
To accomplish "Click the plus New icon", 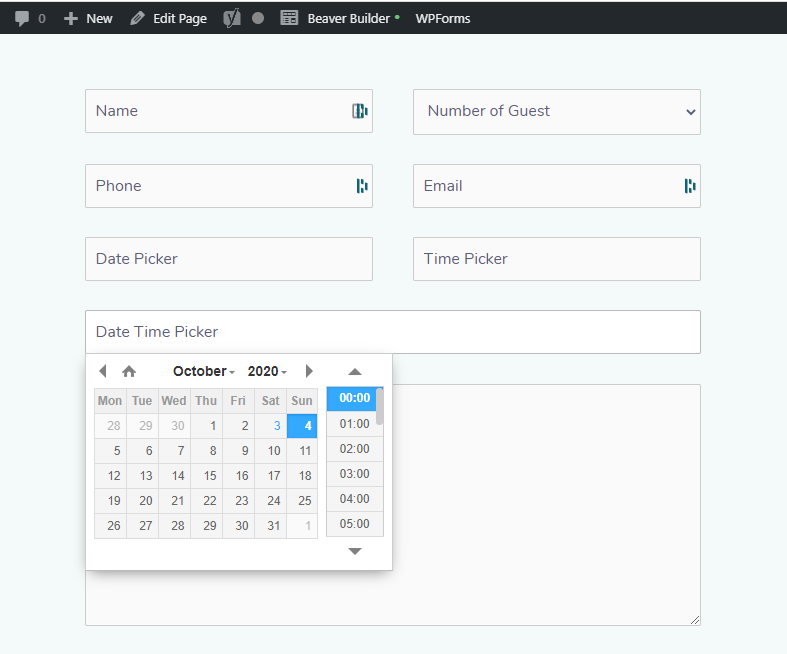I will [x=71, y=19].
